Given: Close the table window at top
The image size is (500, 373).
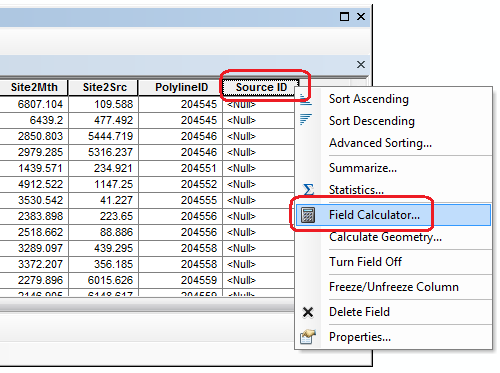Looking at the screenshot, I should (361, 16).
